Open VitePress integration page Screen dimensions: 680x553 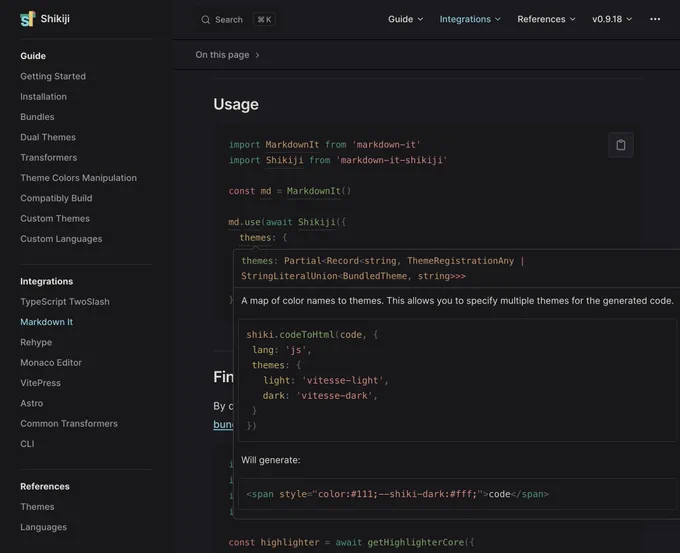point(40,383)
